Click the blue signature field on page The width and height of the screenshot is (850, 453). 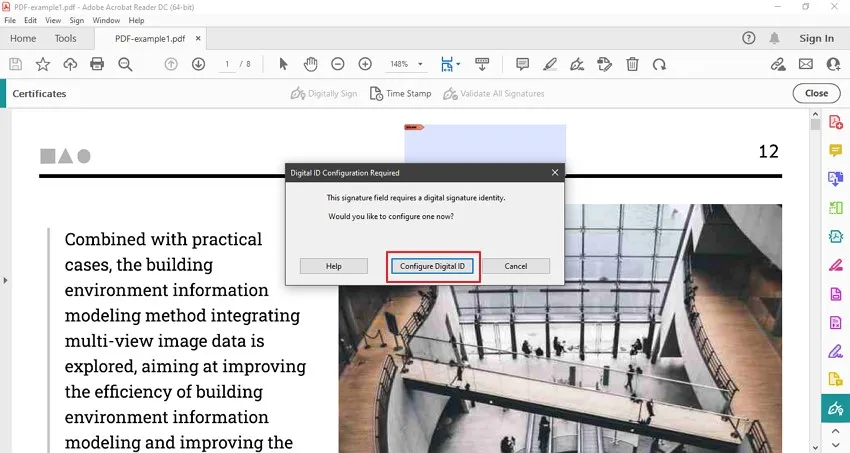[x=485, y=144]
